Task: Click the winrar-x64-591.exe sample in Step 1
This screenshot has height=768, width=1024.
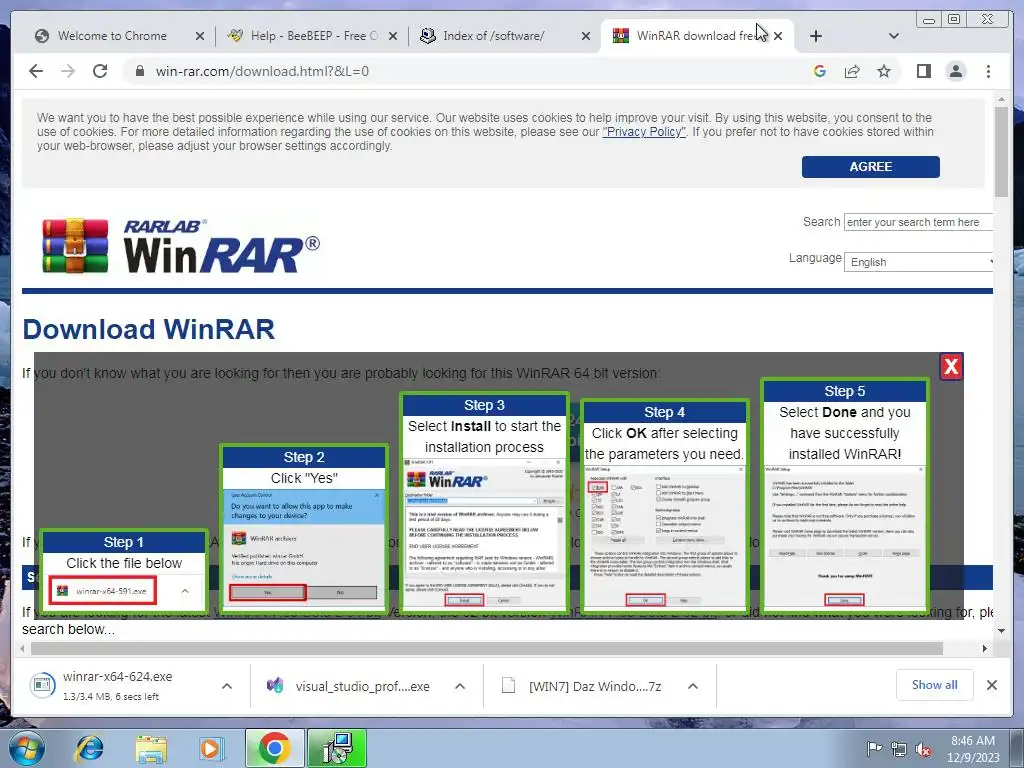Action: pyautogui.click(x=103, y=590)
